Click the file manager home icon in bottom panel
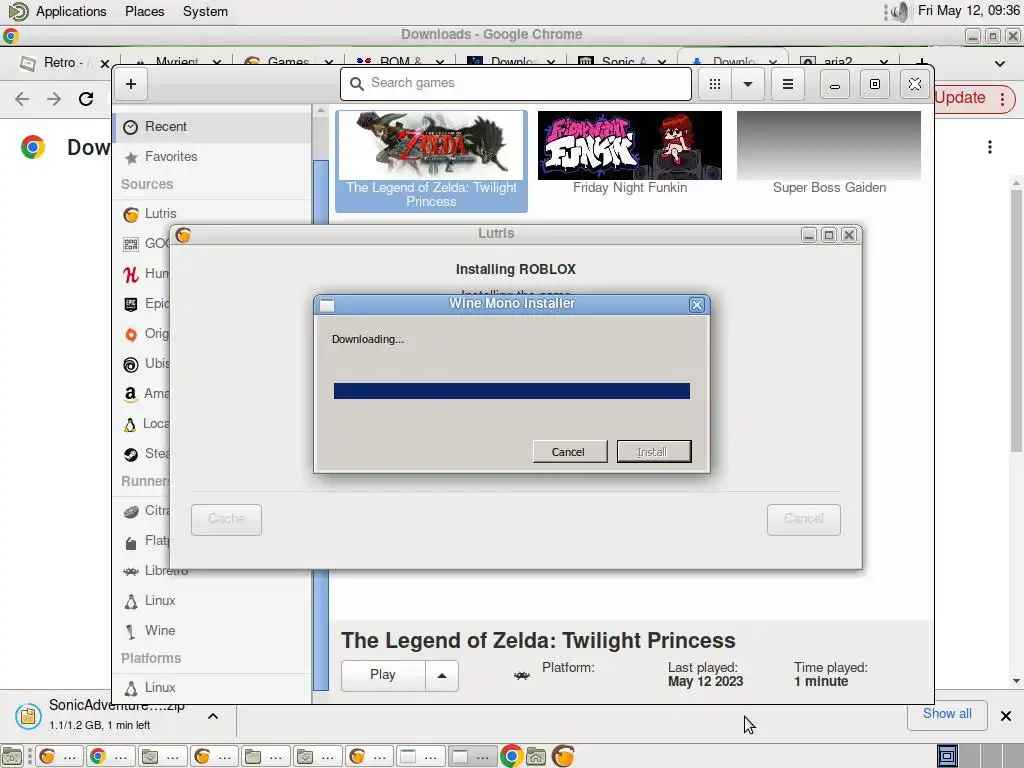Screen dimensions: 1024x768 (536, 756)
